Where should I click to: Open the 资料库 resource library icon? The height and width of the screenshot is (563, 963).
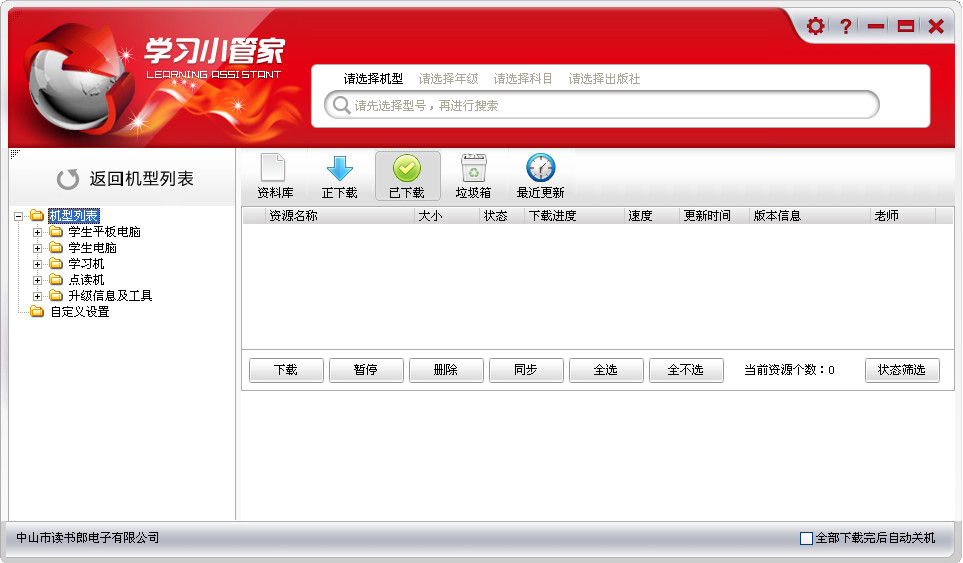coord(274,169)
